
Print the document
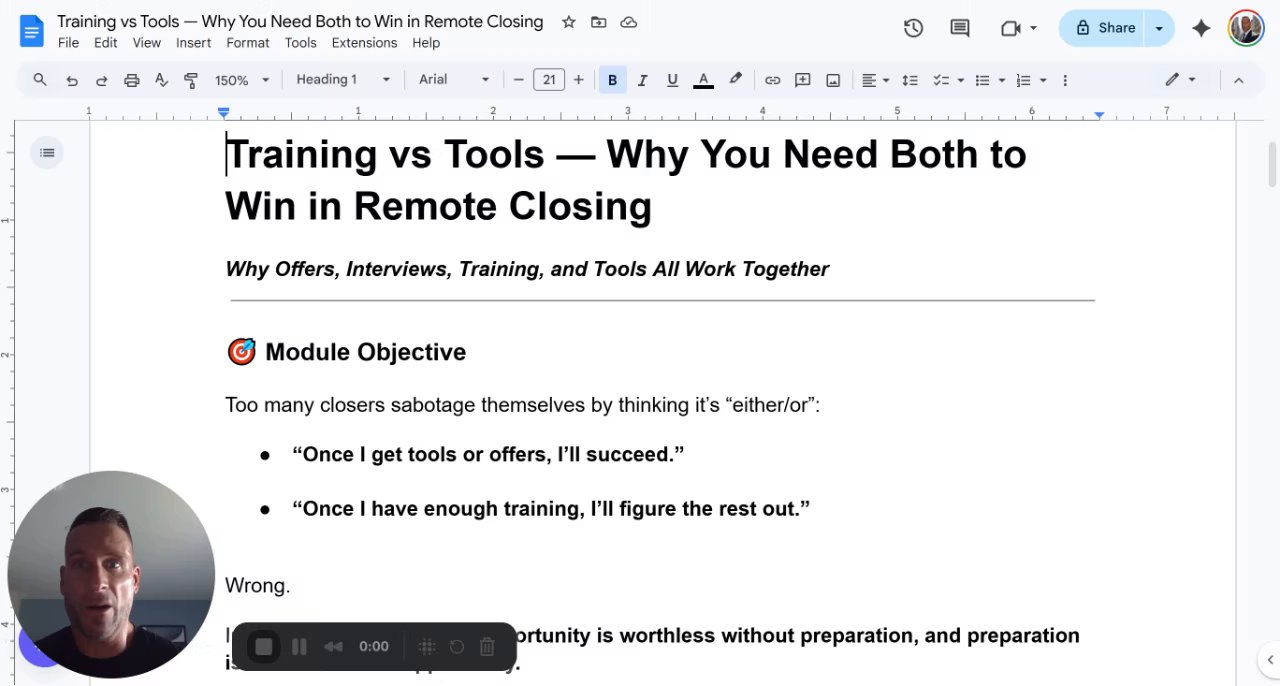coord(131,80)
